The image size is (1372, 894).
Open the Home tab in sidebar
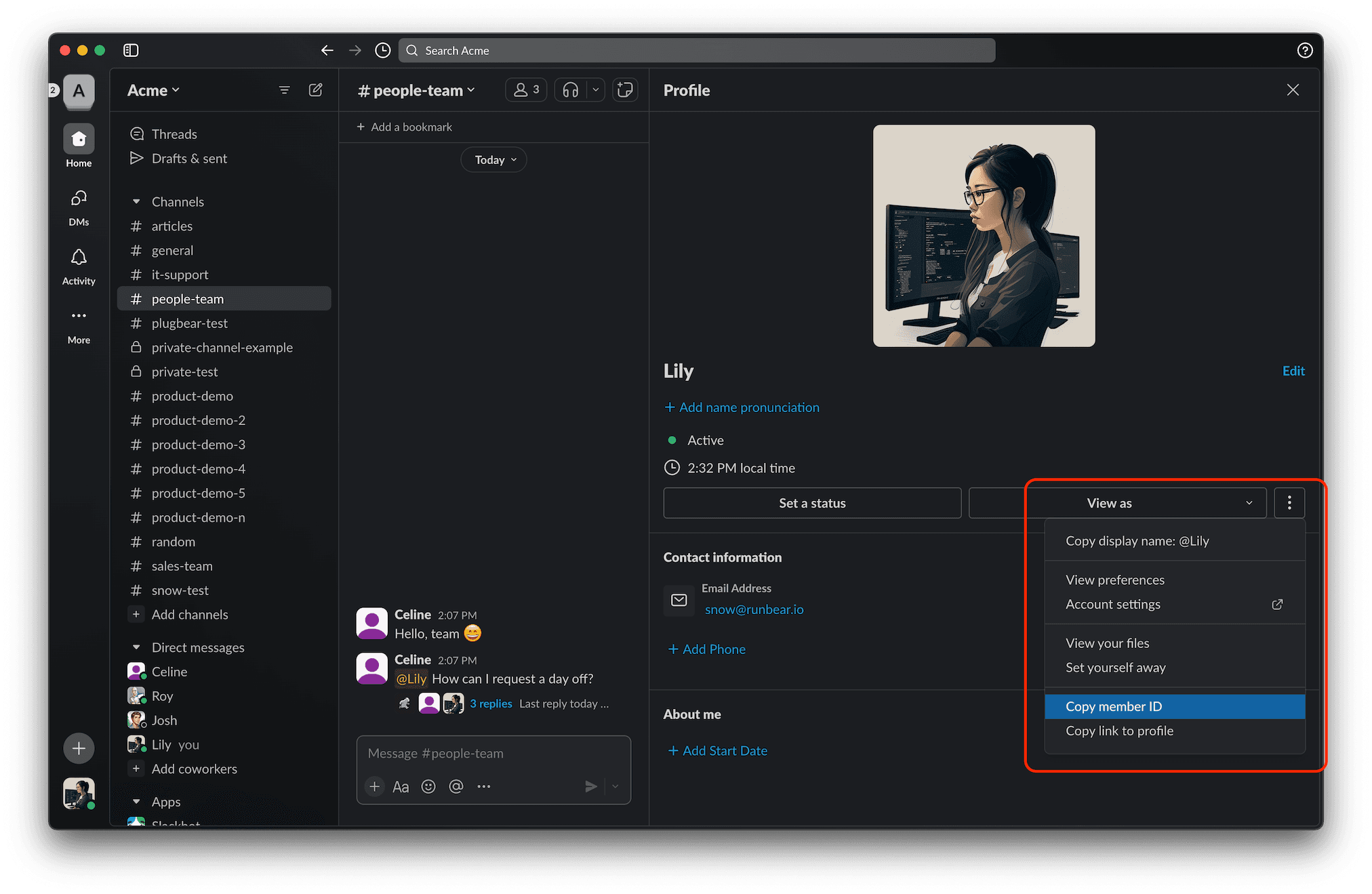coord(79,146)
